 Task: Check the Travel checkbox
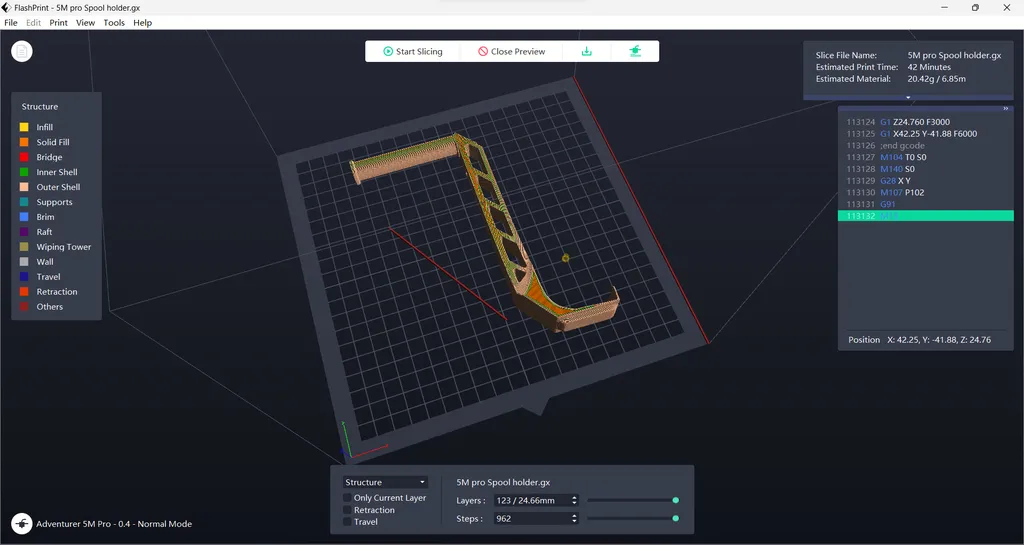click(x=347, y=522)
